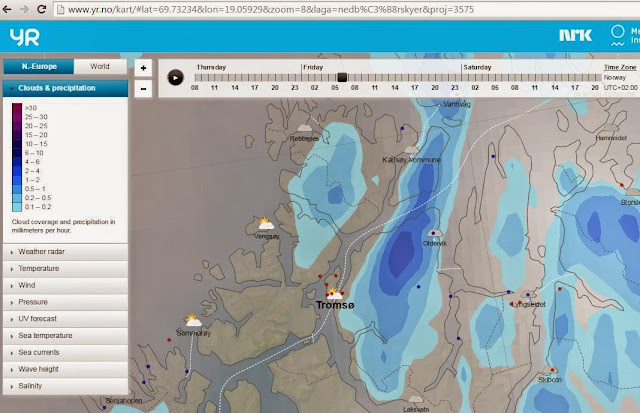The height and width of the screenshot is (413, 640).
Task: Zoom in the map with the plus button
Action: (143, 68)
